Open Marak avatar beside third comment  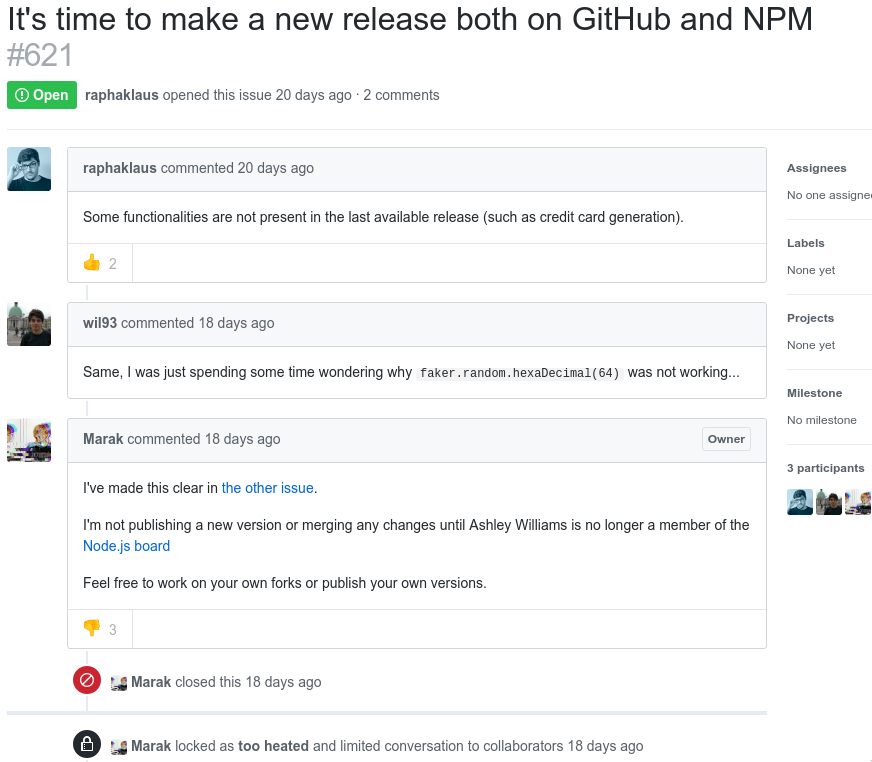tap(29, 441)
